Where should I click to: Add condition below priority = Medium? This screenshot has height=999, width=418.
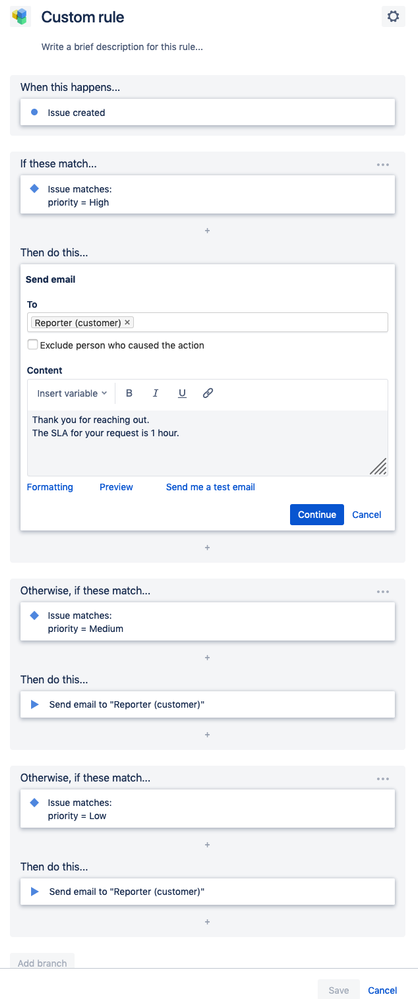[207, 658]
